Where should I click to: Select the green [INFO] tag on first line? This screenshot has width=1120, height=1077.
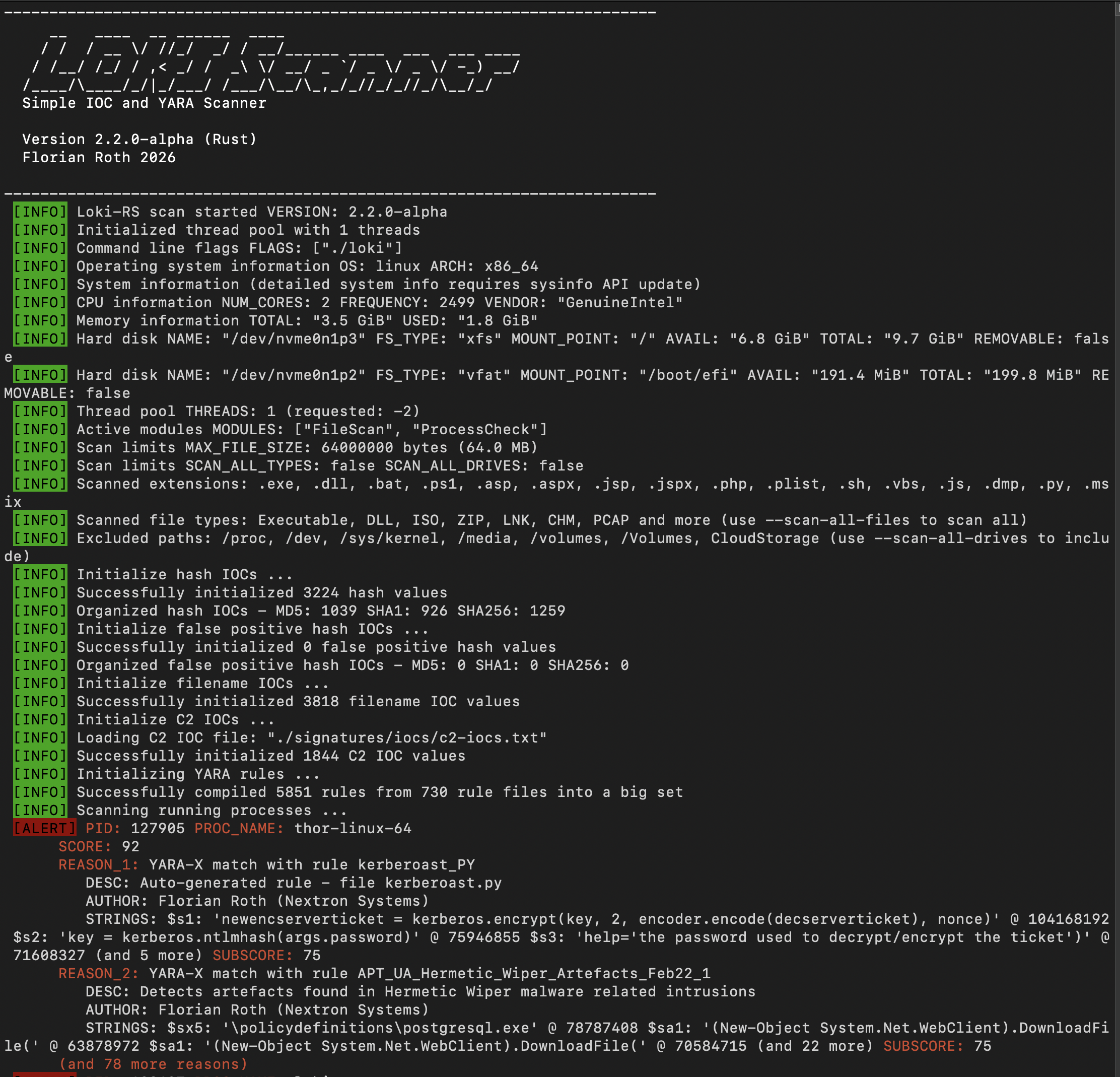pos(39,212)
